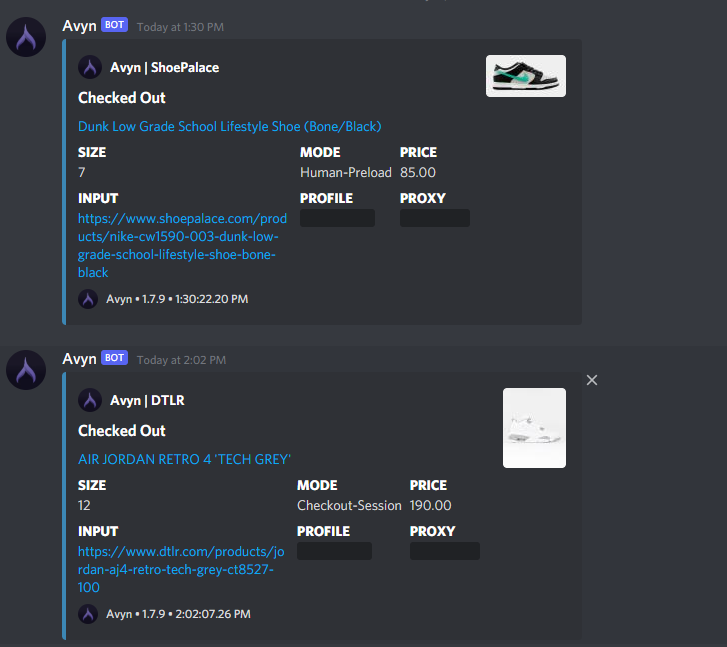
Task: Reveal the hidden PROFILE spoiler in ShoePalace embed
Action: pyautogui.click(x=338, y=218)
